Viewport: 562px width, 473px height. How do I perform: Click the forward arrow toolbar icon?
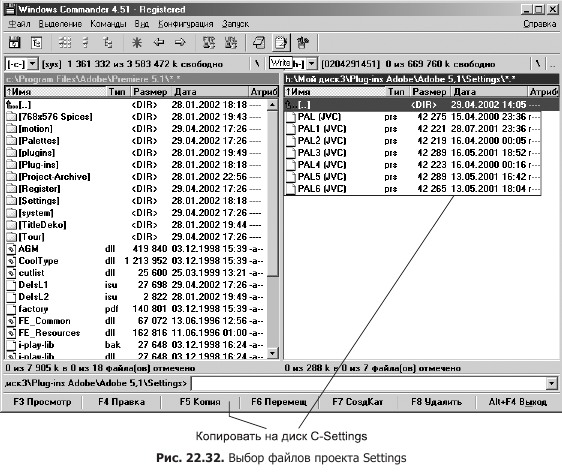pos(180,43)
